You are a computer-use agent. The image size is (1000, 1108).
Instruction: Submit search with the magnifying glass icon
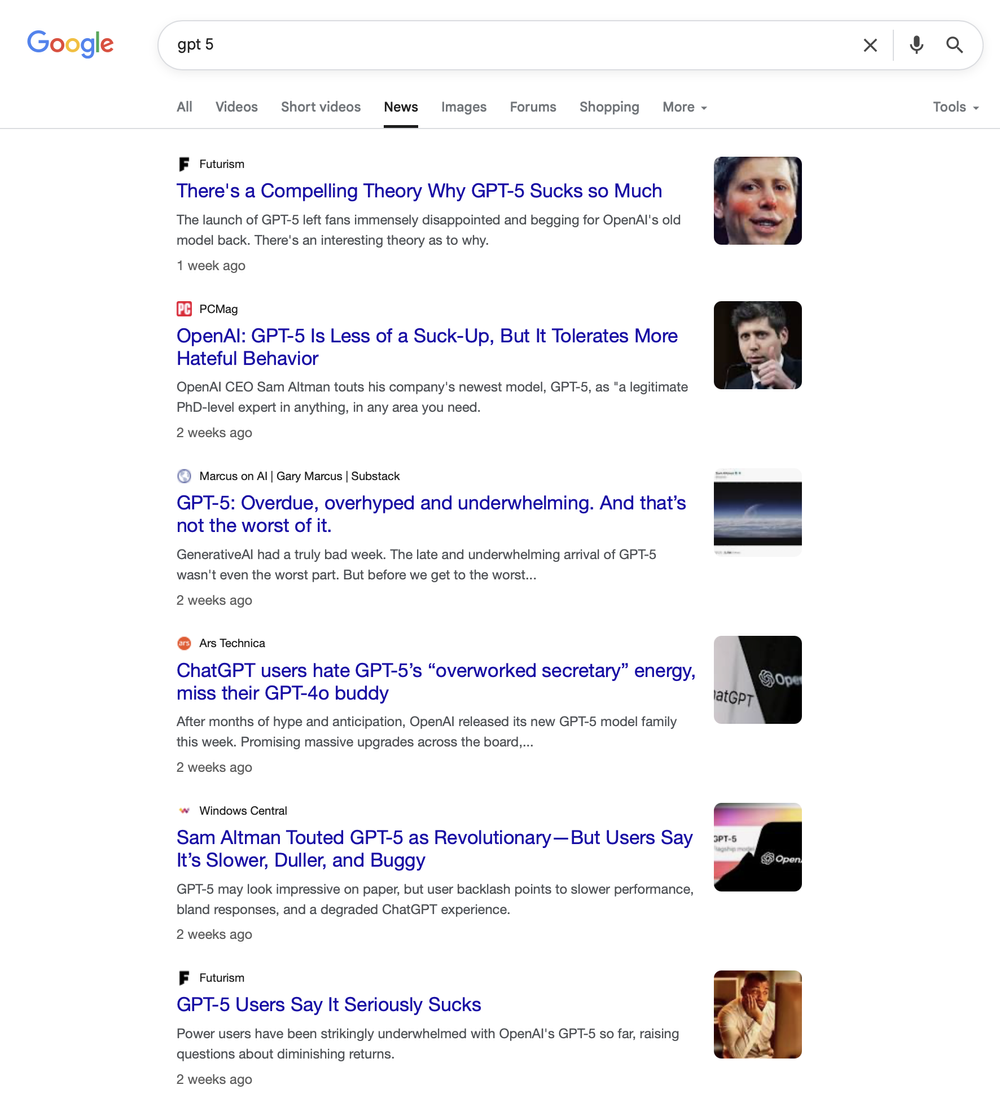[x=954, y=45]
